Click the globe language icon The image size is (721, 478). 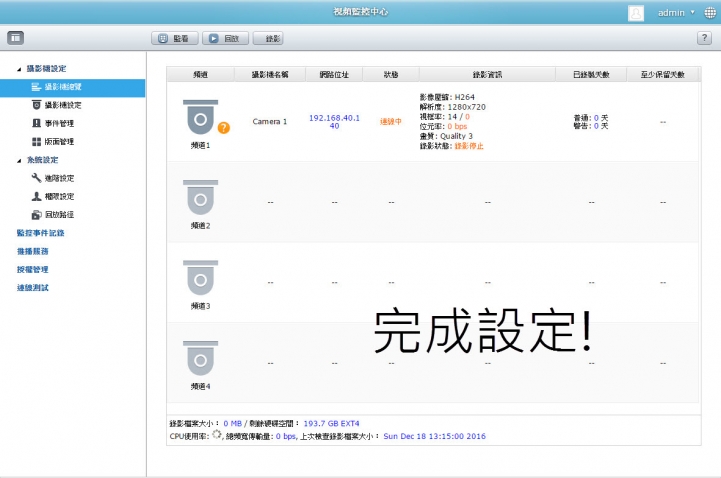pos(709,13)
